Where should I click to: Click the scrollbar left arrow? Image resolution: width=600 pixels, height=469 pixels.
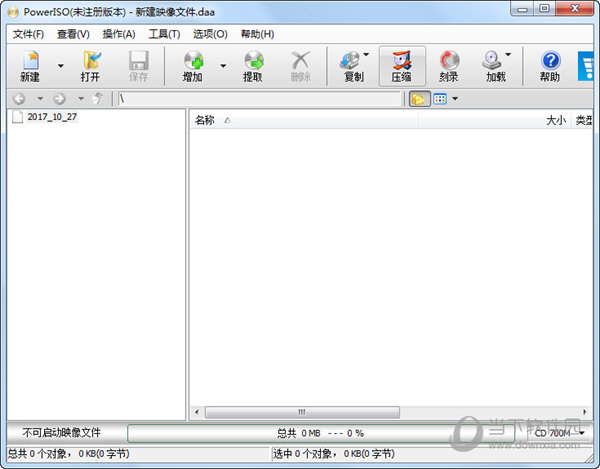(x=197, y=412)
